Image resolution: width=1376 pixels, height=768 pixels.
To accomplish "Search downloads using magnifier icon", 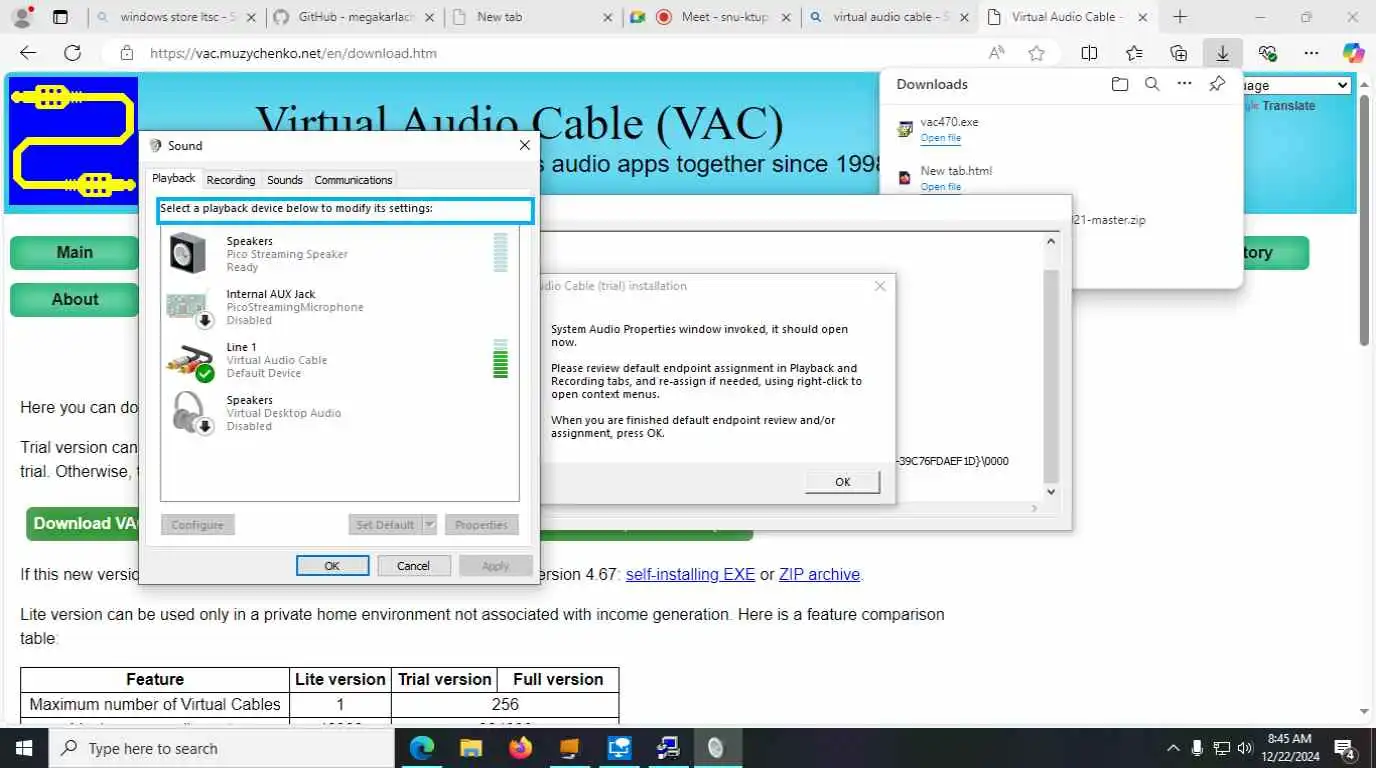I will (x=1152, y=84).
